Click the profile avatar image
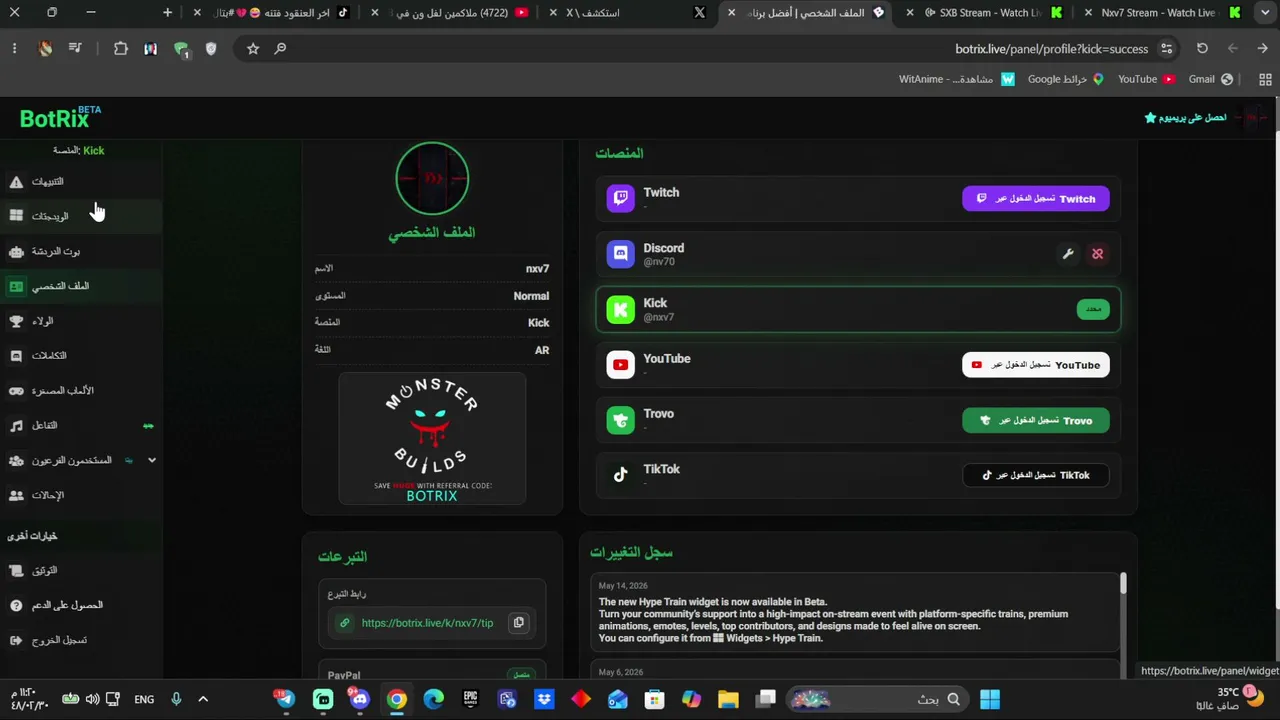Viewport: 1280px width, 720px height. point(432,179)
